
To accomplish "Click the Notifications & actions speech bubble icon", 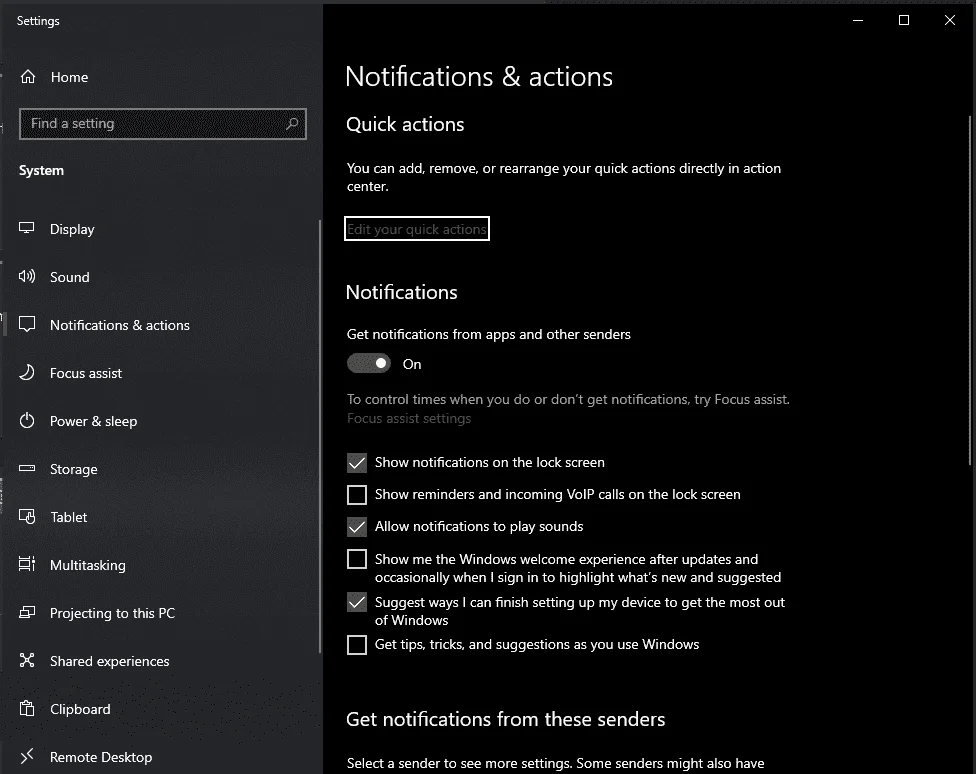I will 27,324.
